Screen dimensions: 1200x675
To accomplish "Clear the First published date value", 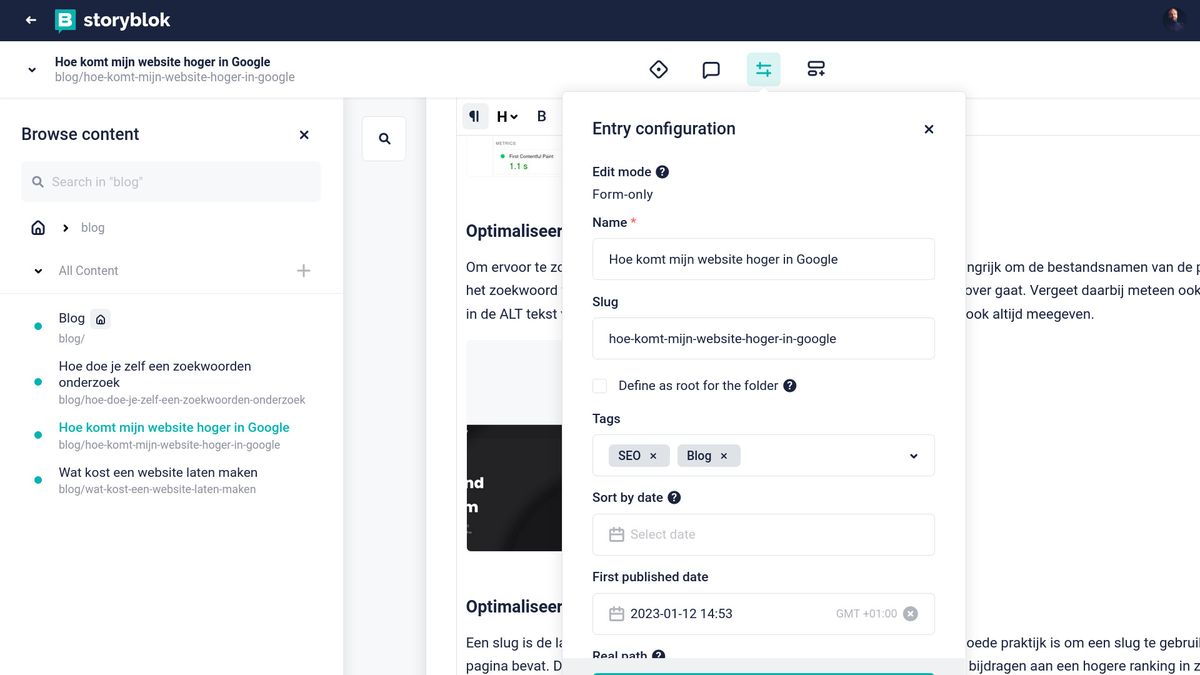I will click(910, 614).
